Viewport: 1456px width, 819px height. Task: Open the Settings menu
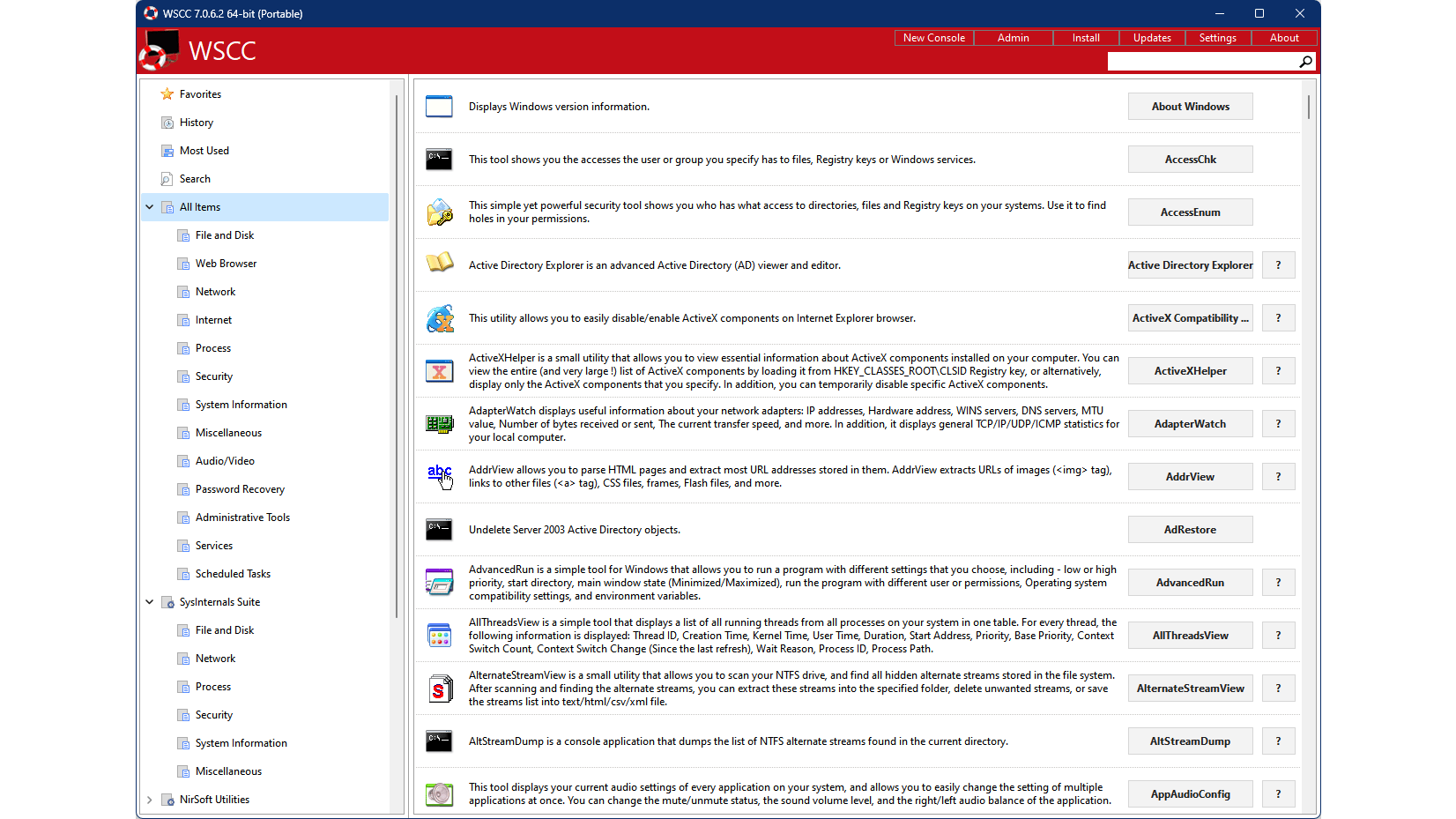[x=1218, y=38]
